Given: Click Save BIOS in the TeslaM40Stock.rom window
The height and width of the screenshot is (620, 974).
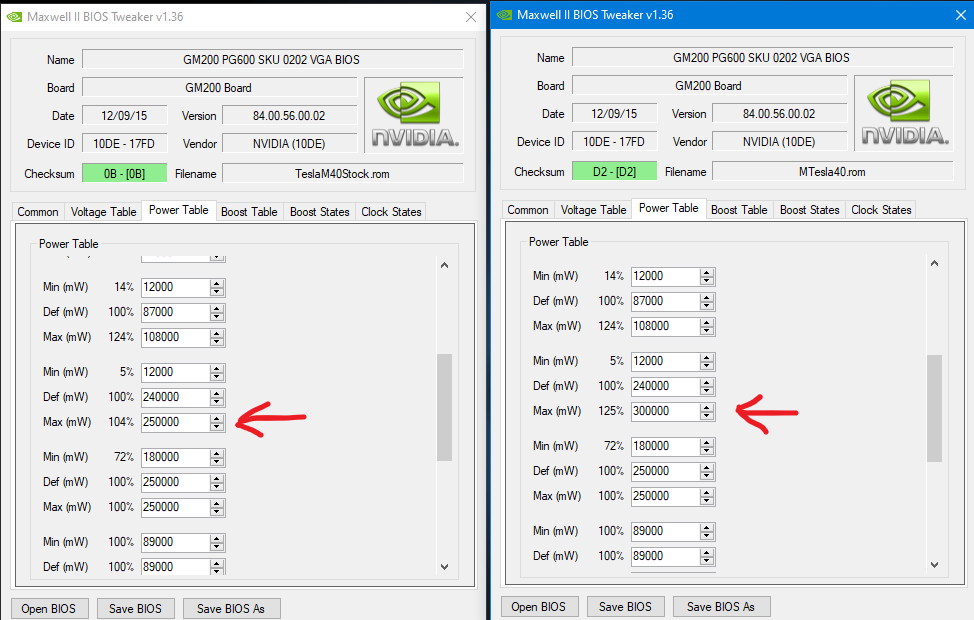Looking at the screenshot, I should 135,609.
